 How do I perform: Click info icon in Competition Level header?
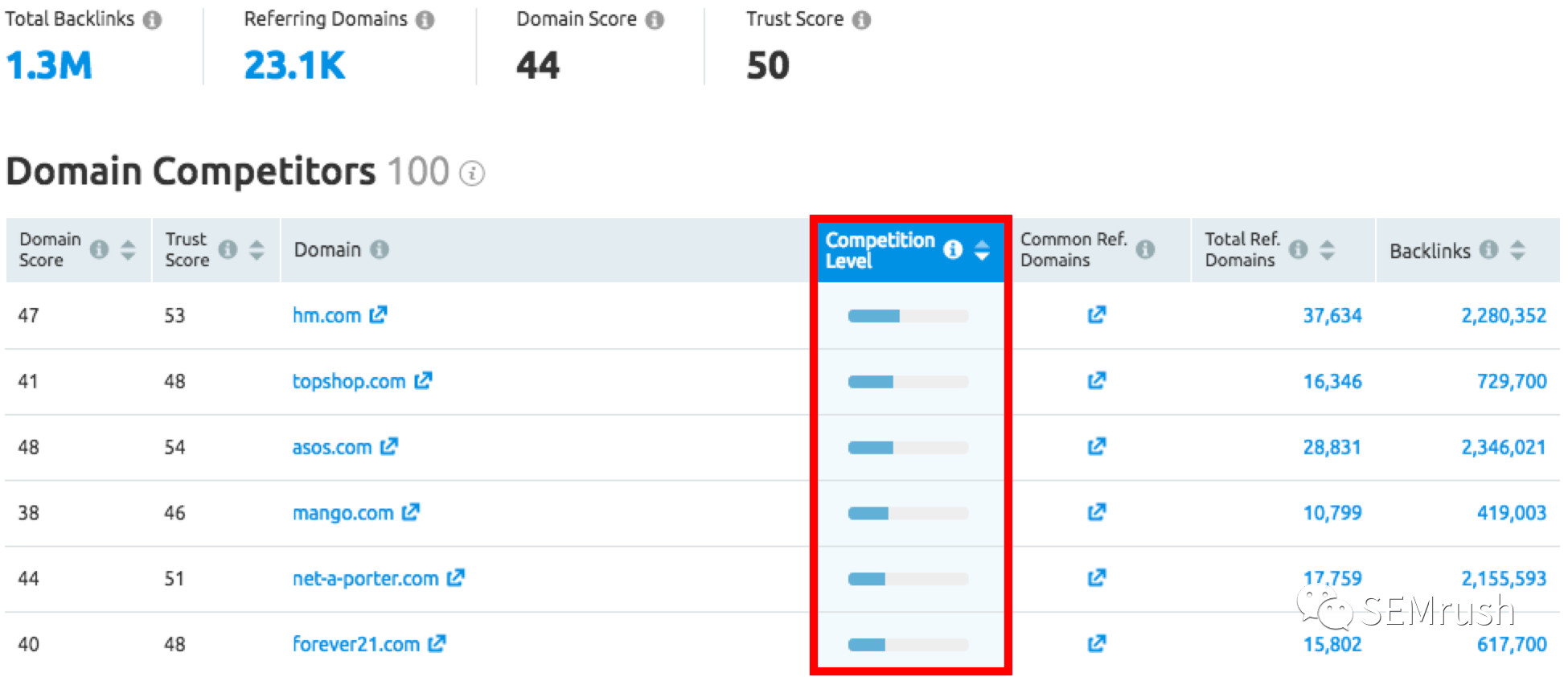click(953, 249)
